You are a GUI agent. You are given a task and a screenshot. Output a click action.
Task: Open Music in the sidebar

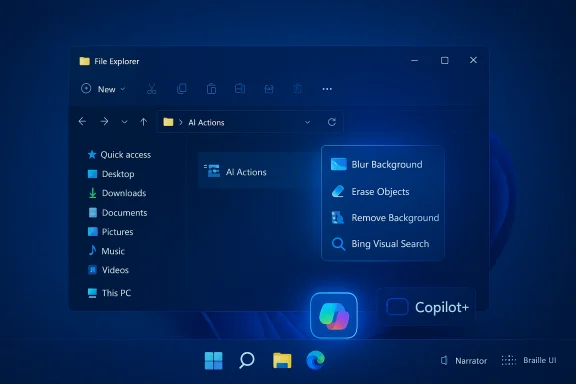coord(106,251)
